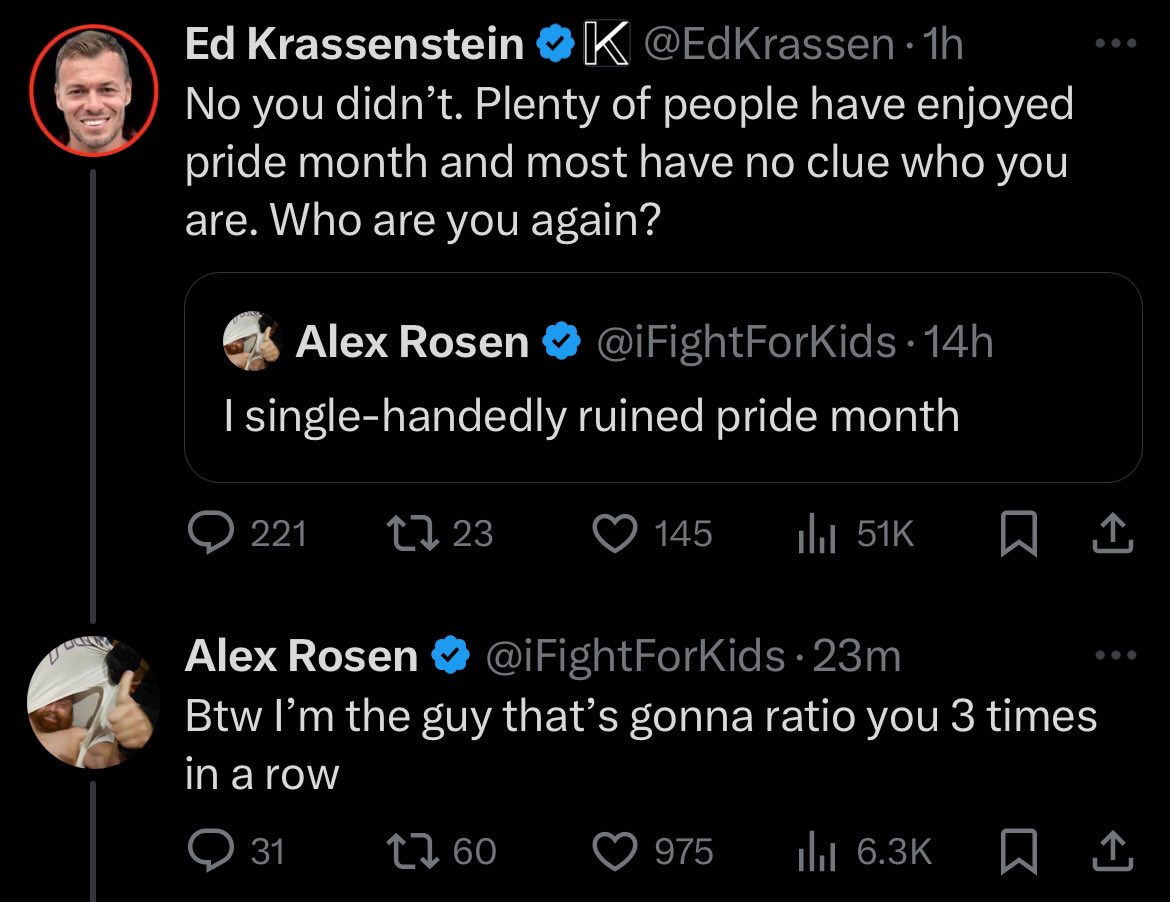
Task: Open Ed Krassenstein's profile picture
Action: pos(93,99)
